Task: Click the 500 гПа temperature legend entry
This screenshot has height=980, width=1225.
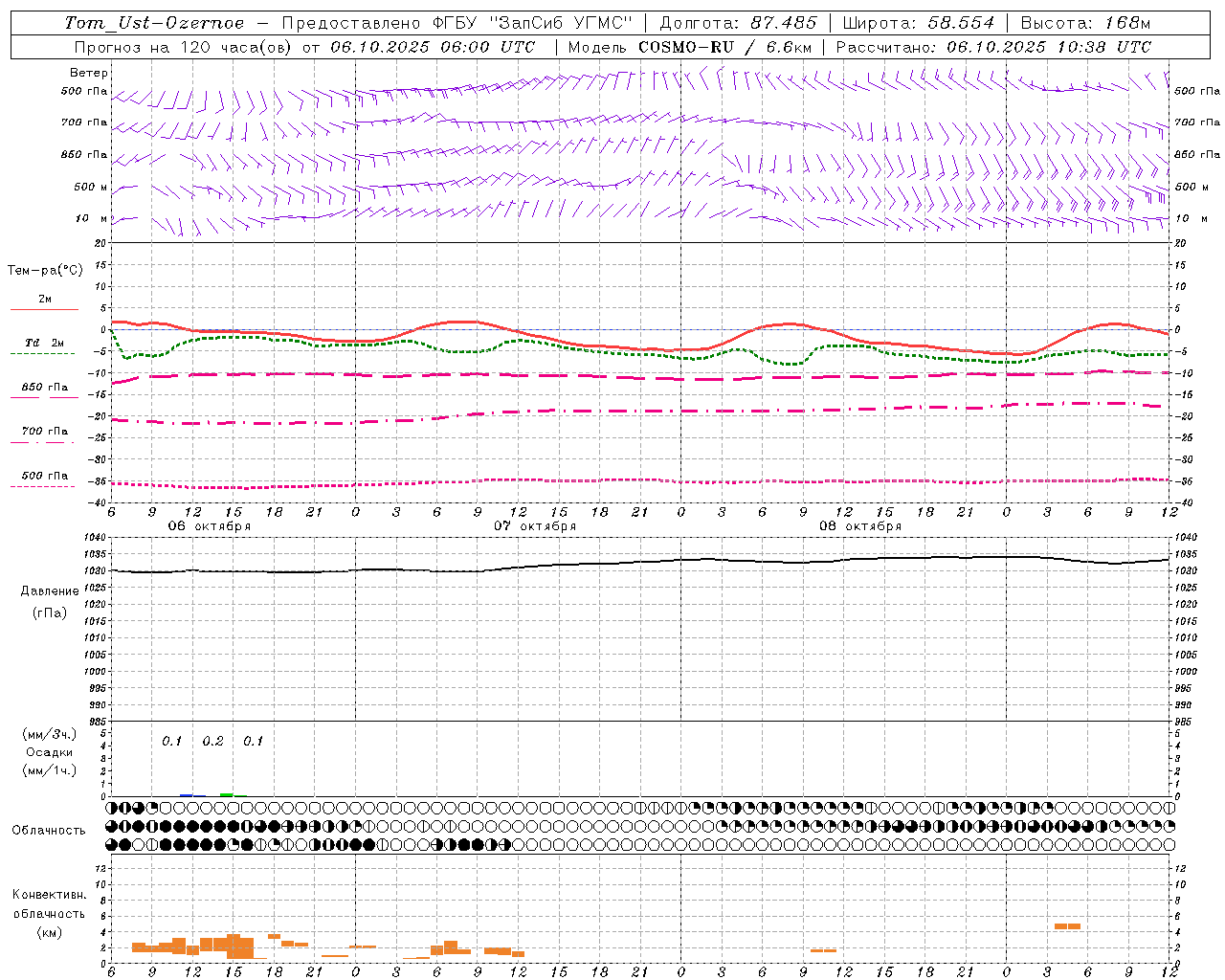Action: click(x=44, y=480)
